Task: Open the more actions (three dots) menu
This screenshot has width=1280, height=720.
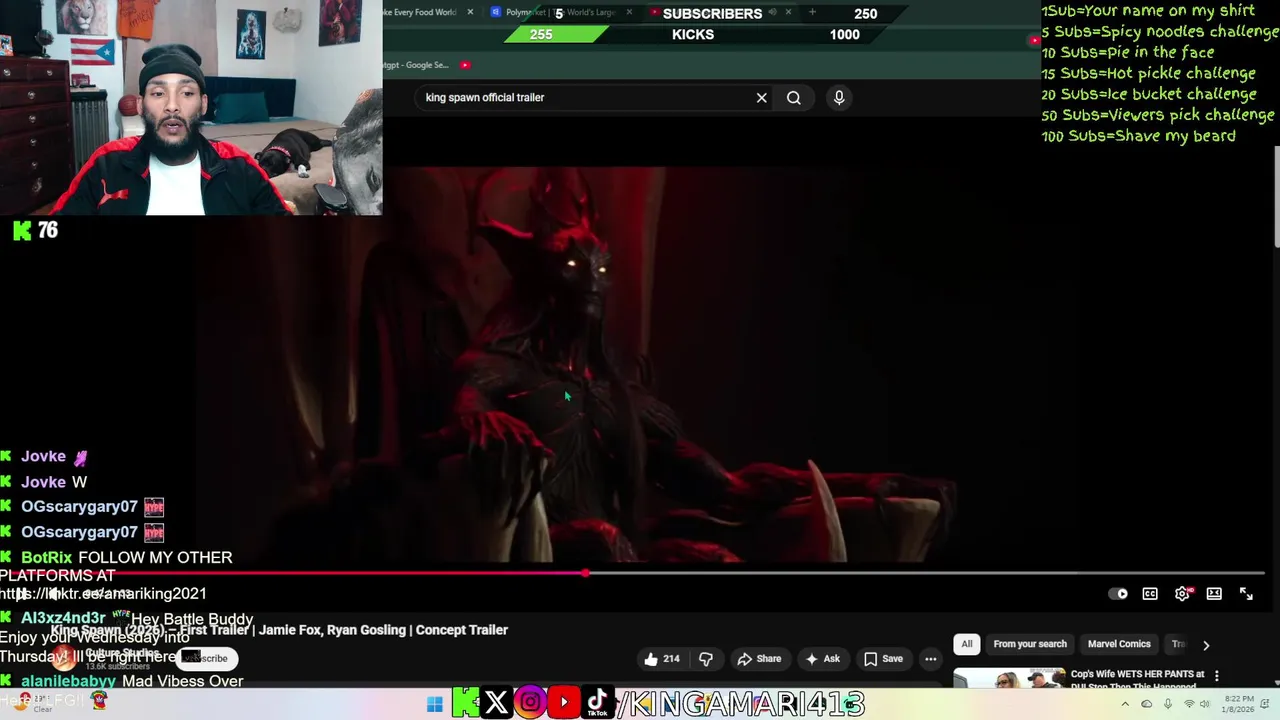Action: tap(931, 659)
